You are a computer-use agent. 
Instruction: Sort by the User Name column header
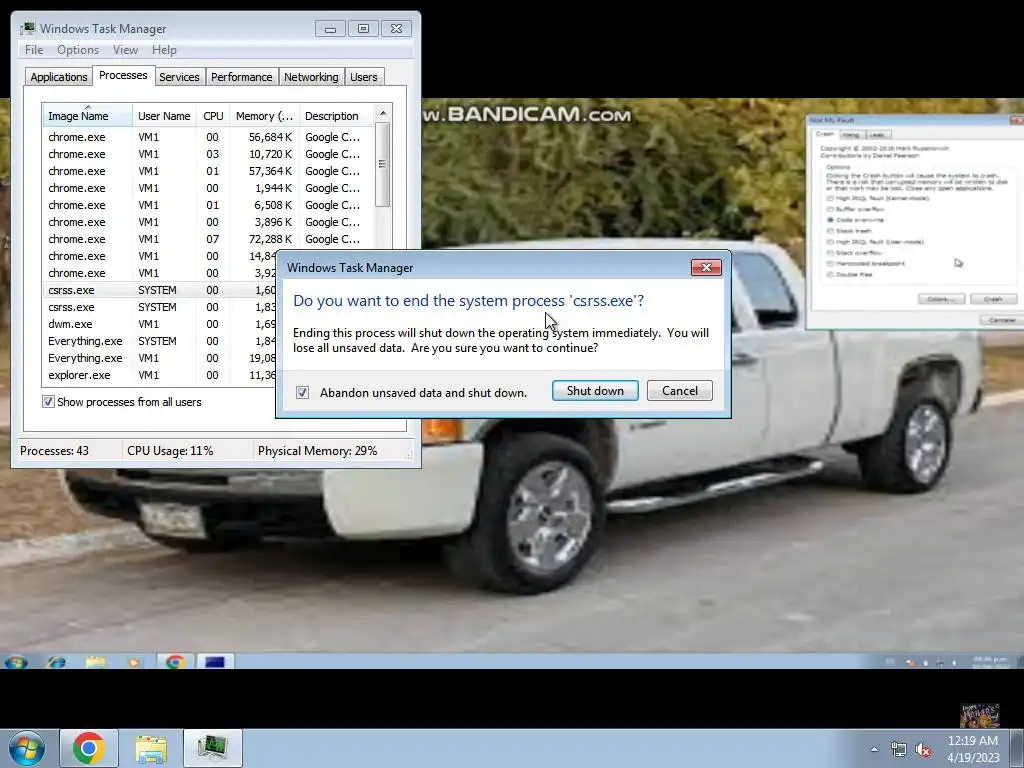tap(165, 116)
